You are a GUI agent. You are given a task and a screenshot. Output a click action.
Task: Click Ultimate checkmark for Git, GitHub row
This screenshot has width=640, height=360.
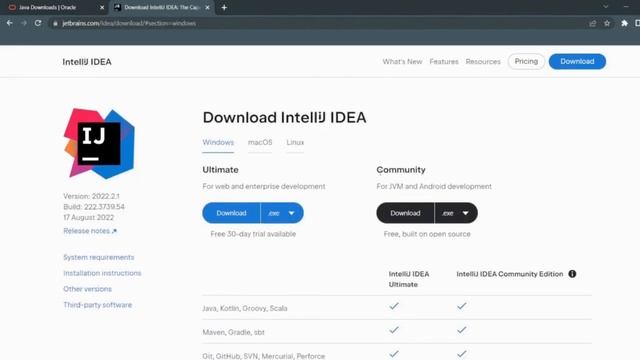click(x=394, y=354)
